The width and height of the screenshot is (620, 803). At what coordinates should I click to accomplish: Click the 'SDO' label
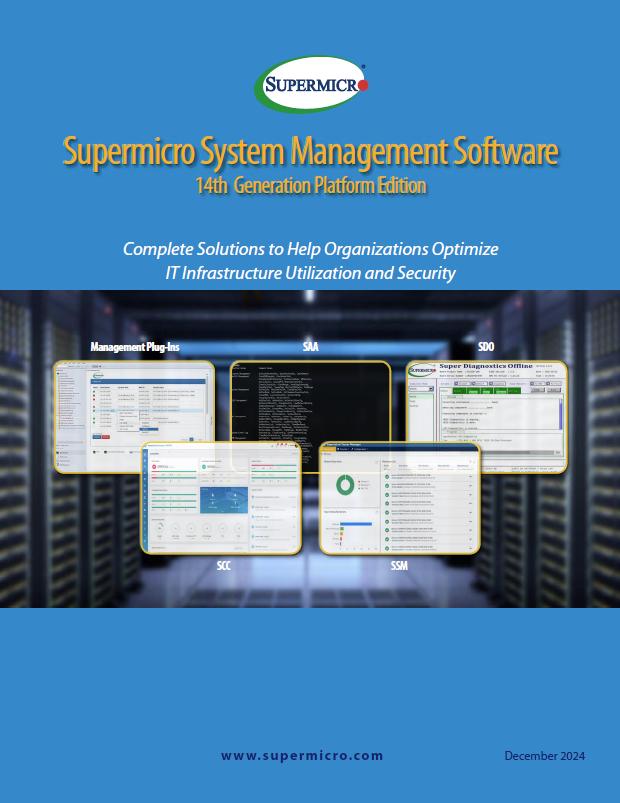[x=486, y=347]
